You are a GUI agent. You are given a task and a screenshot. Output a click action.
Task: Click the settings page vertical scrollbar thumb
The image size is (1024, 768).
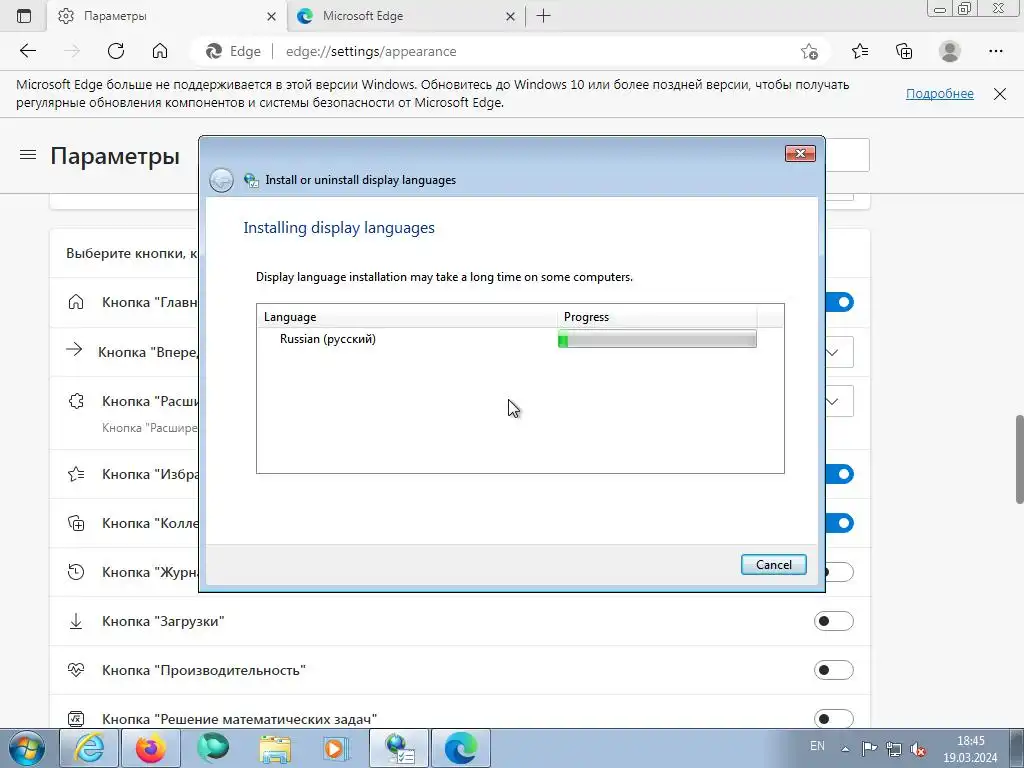coord(1019,458)
